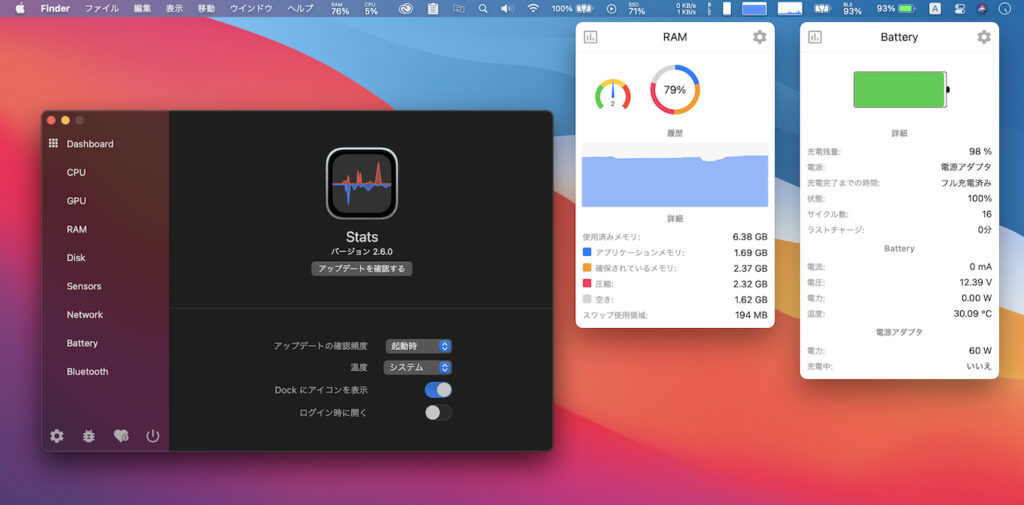Screen dimensions: 1024x505
Task: Open the ウインドウ menu in menu bar
Action: pyautogui.click(x=251, y=8)
